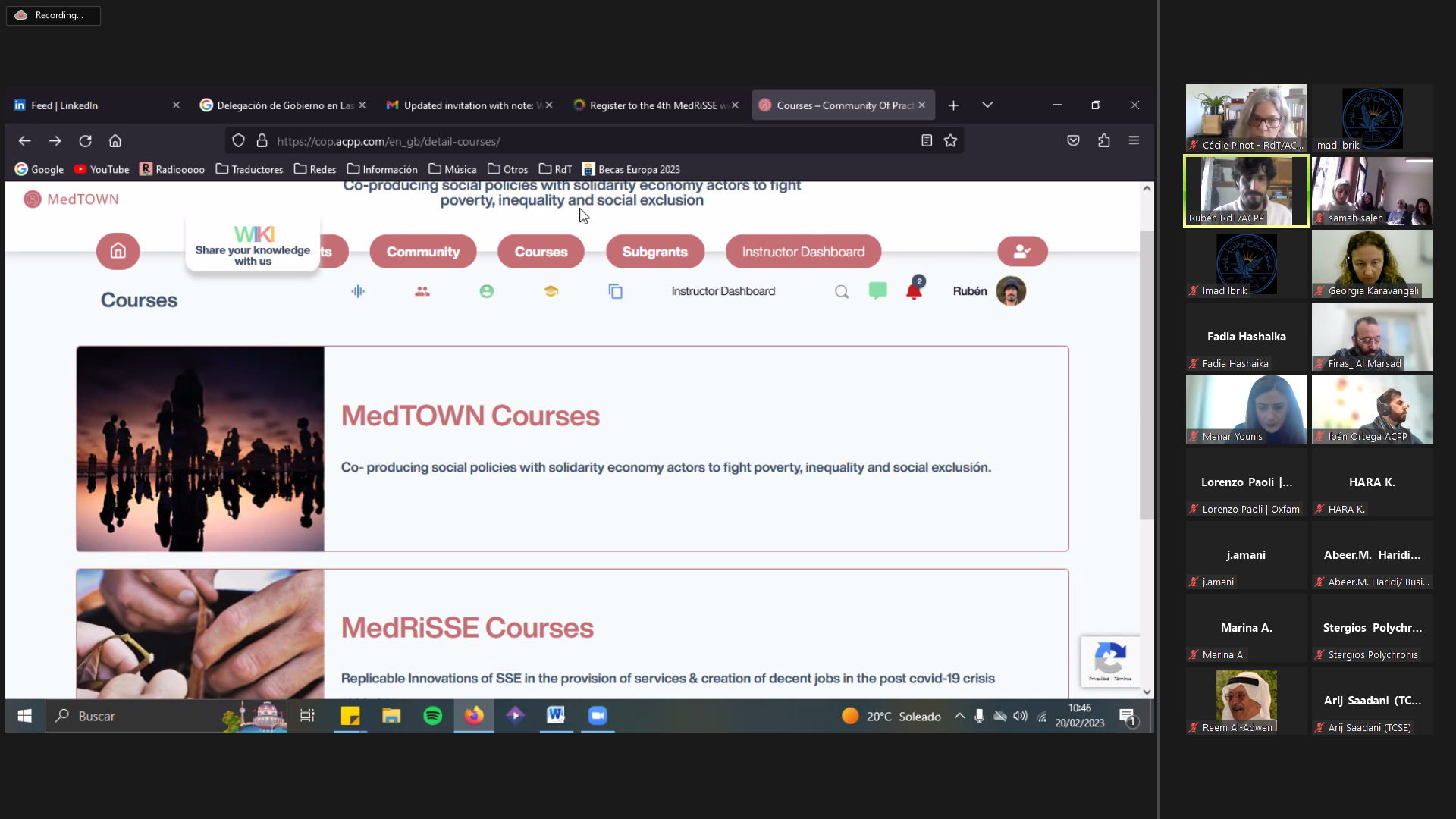Open the Firefox hamburger menu
The image size is (1456, 819).
coord(1134,141)
